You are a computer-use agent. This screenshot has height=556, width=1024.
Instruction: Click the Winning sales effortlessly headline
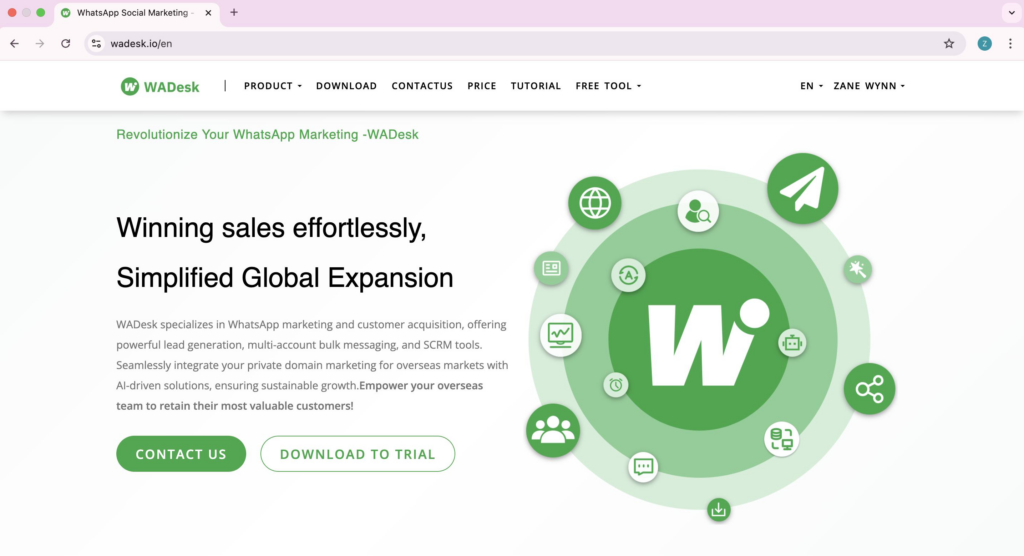(x=271, y=228)
